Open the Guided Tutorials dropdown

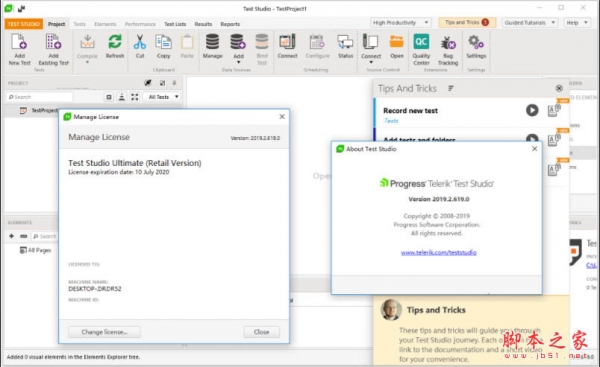pyautogui.click(x=530, y=23)
